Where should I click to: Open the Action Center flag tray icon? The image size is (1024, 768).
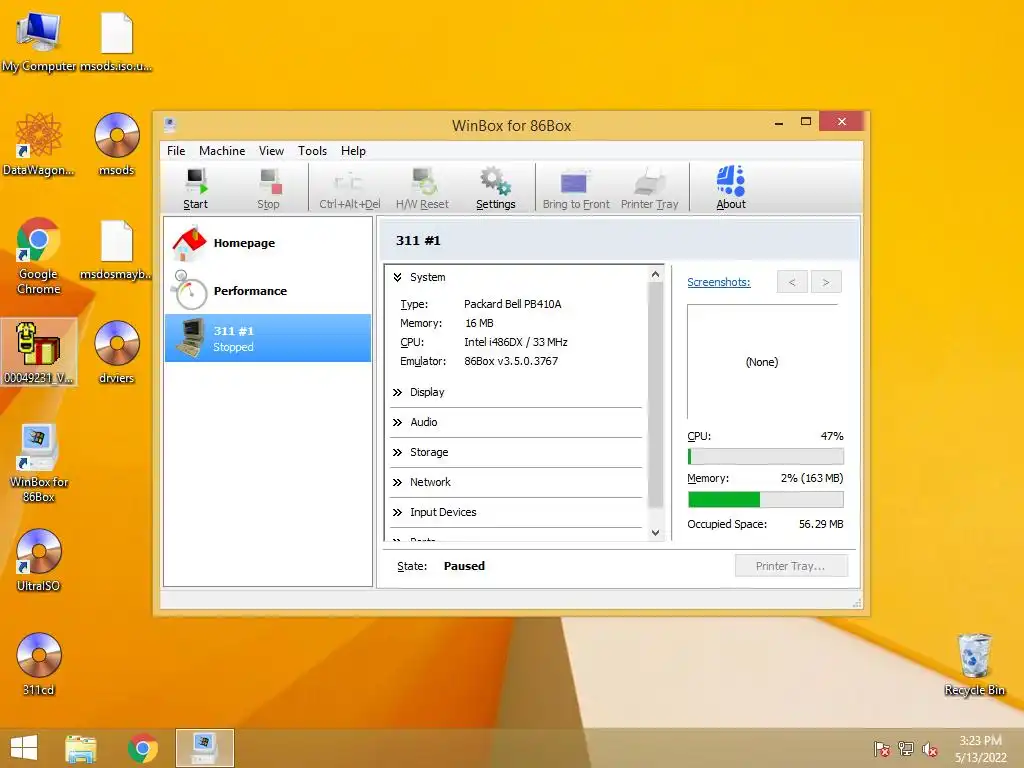(x=882, y=749)
